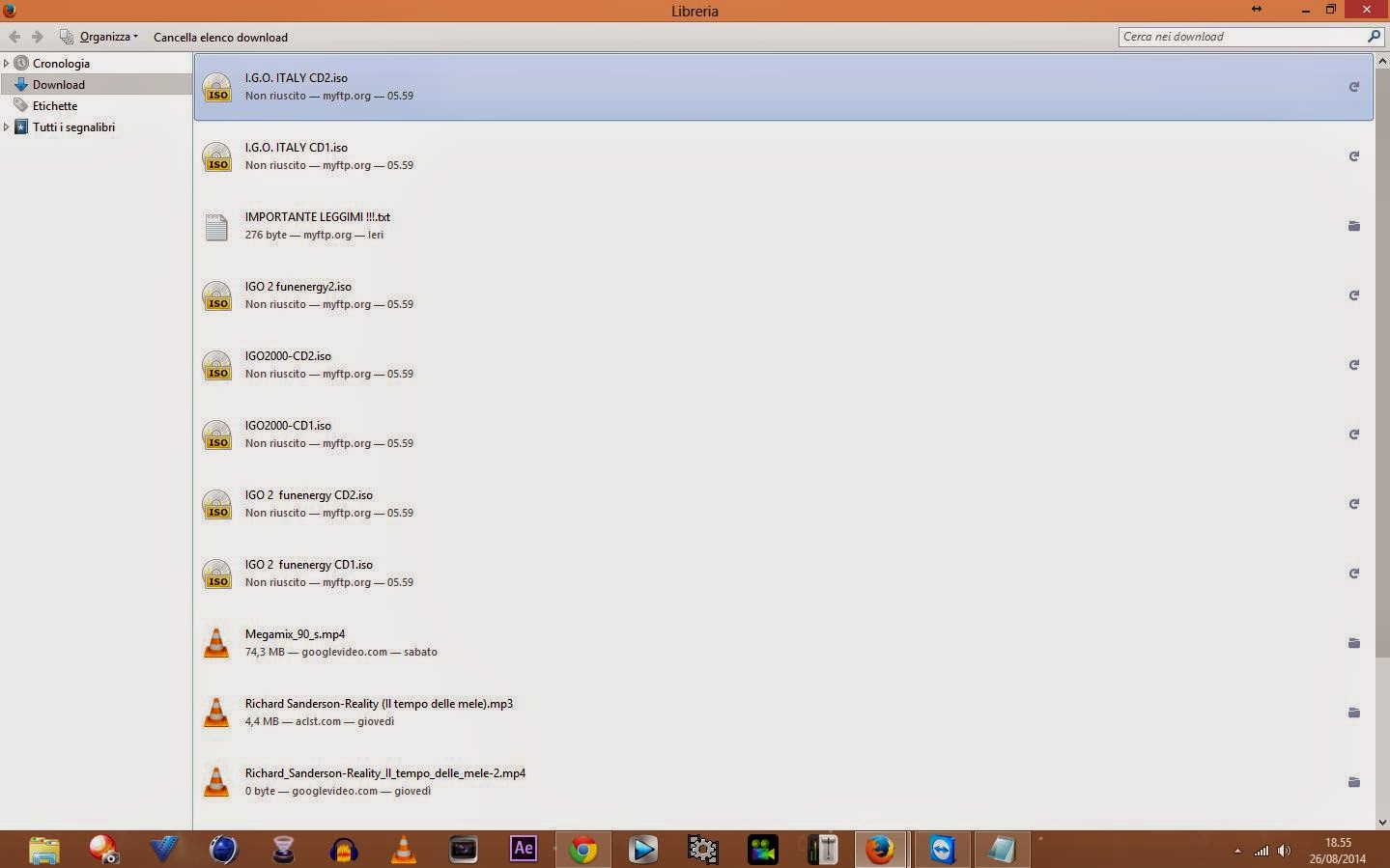Click the scroll up arrow of download list

coord(1382,61)
